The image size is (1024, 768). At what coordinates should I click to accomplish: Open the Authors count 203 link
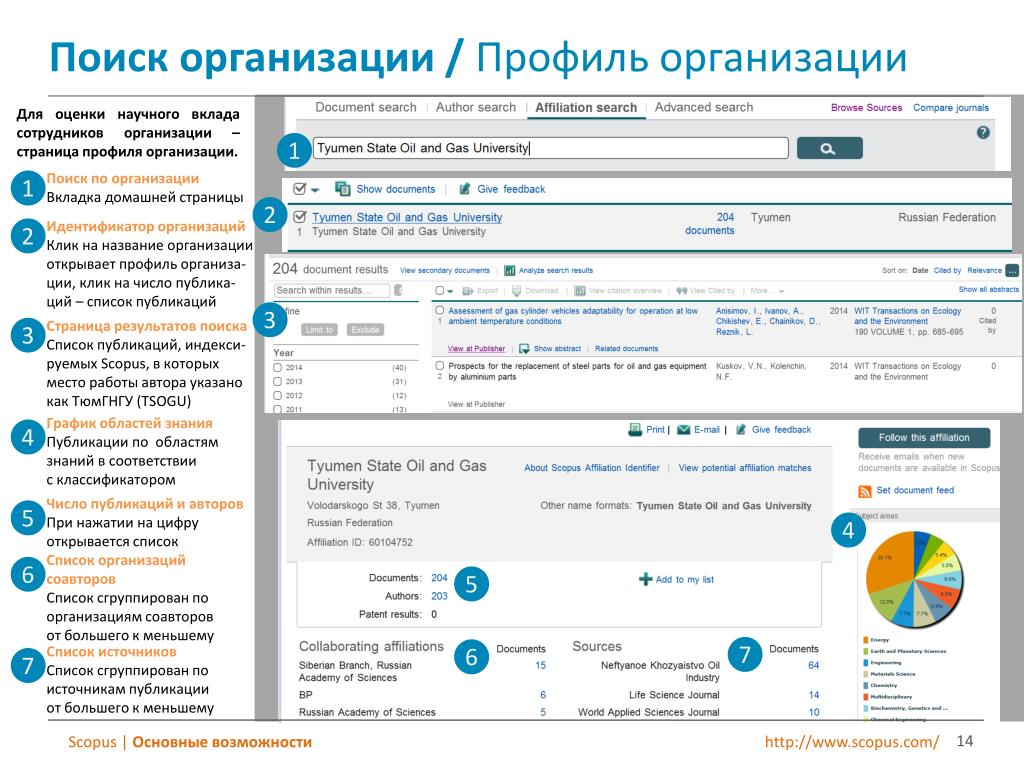439,596
